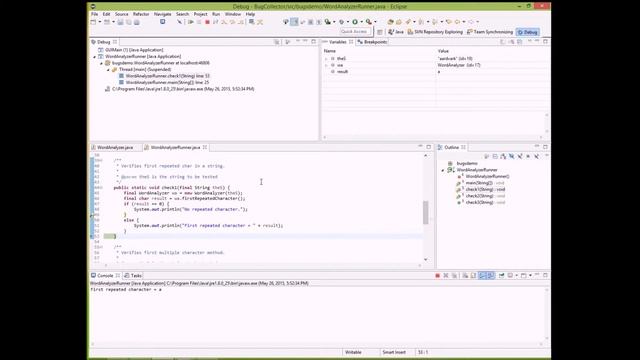
Task: Expand the wa variable row
Action: (x=326, y=65)
